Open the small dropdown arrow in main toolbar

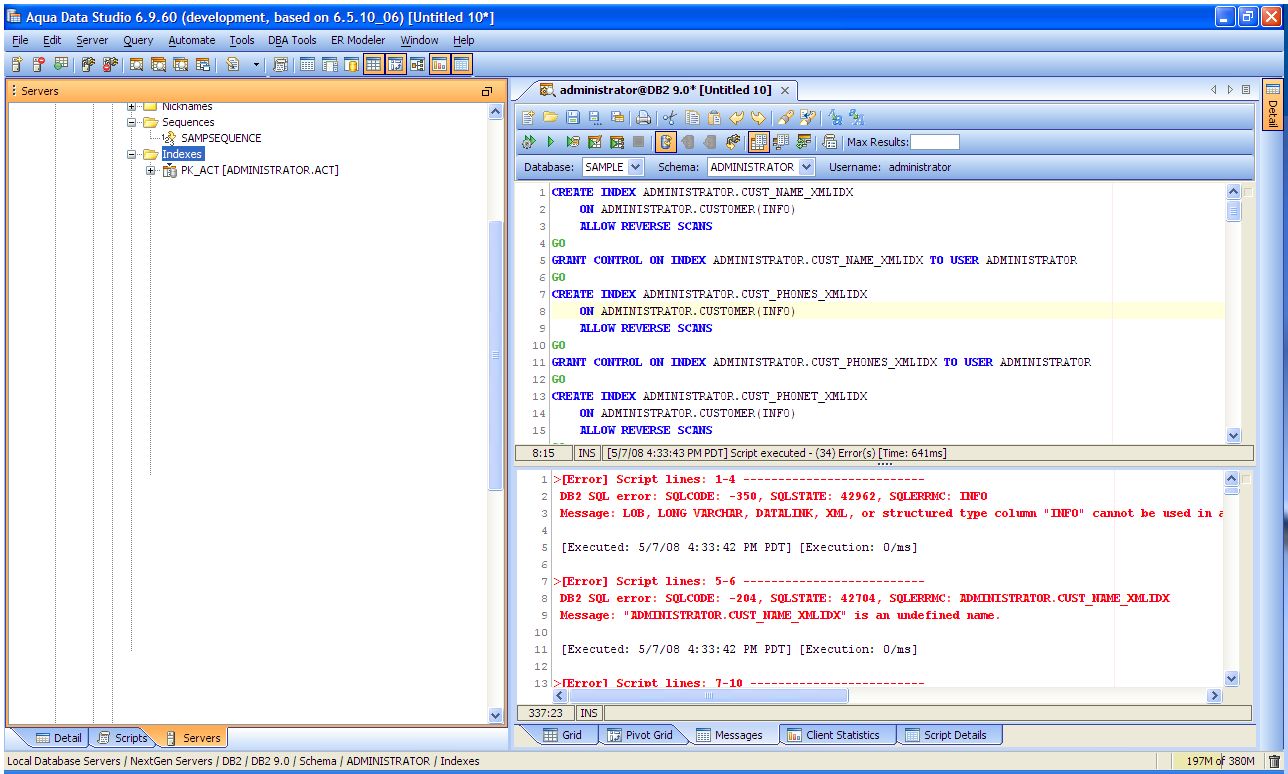tap(256, 65)
